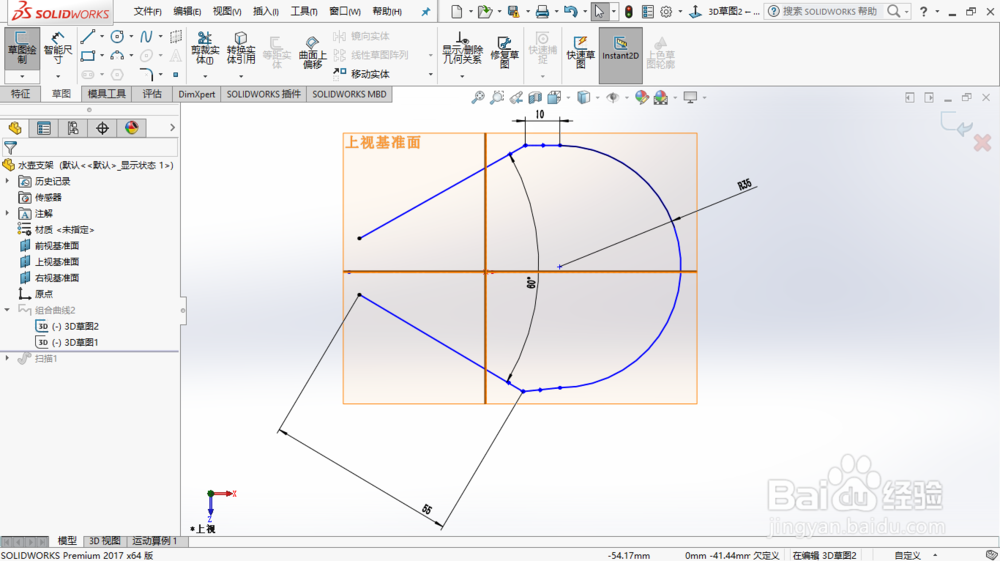
Task: Select the Spline sketch tool
Action: pyautogui.click(x=146, y=36)
